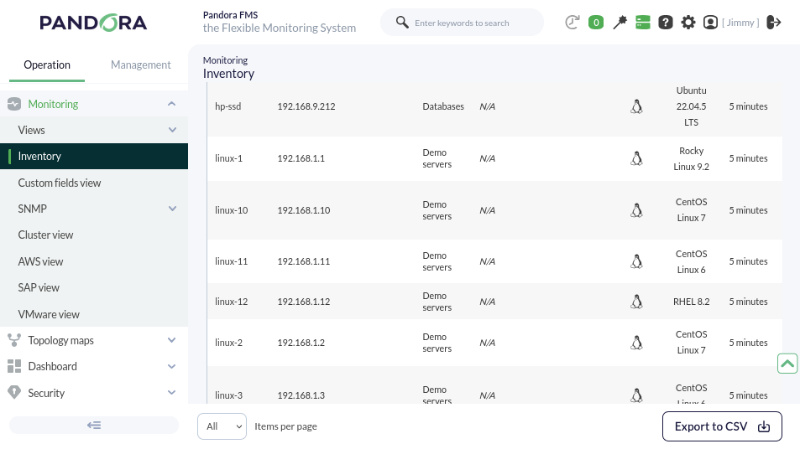Select Inventory in the sidebar
Screen dimensions: 800x449
click(x=94, y=156)
